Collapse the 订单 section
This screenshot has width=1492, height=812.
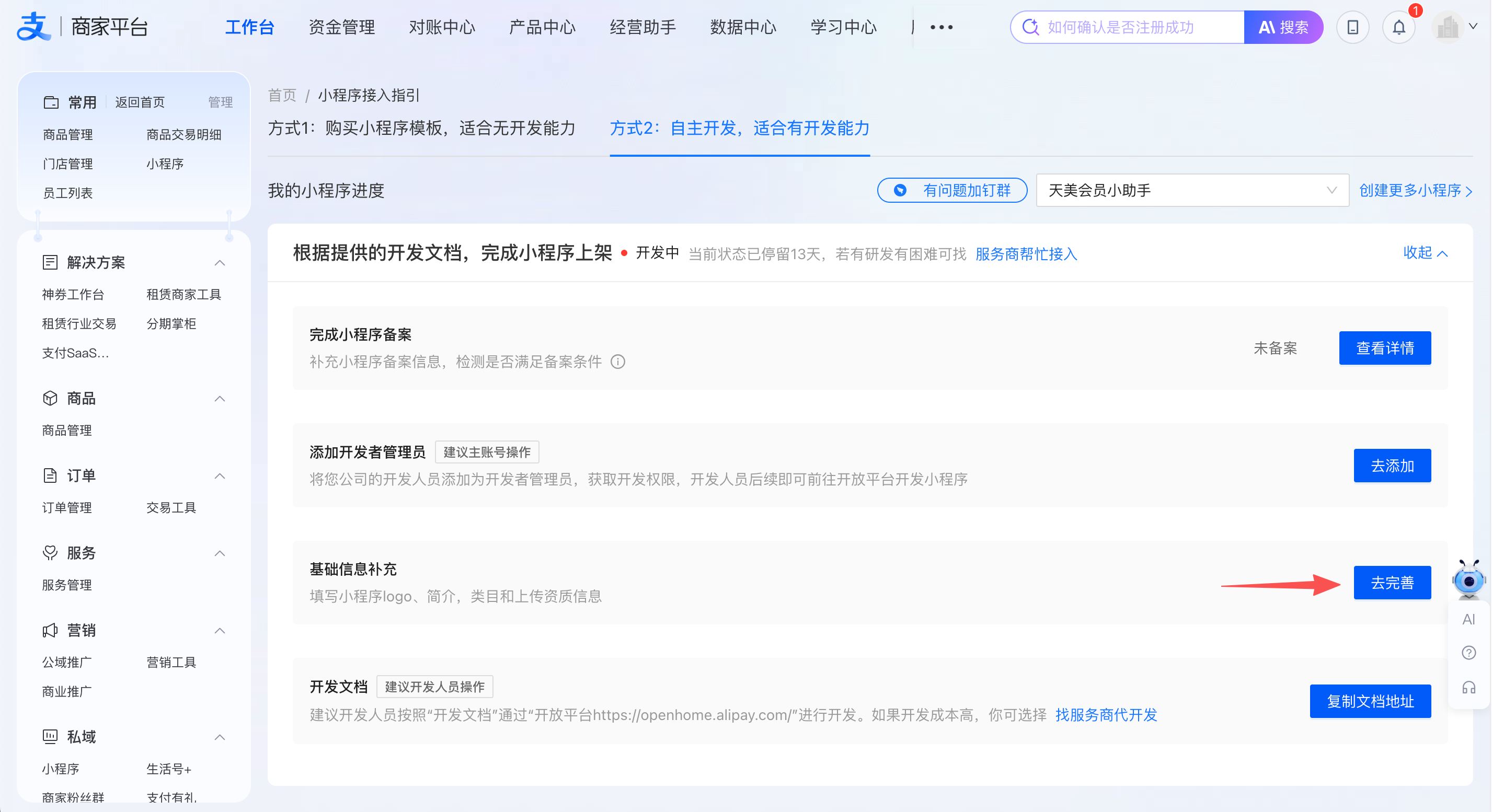click(x=220, y=477)
